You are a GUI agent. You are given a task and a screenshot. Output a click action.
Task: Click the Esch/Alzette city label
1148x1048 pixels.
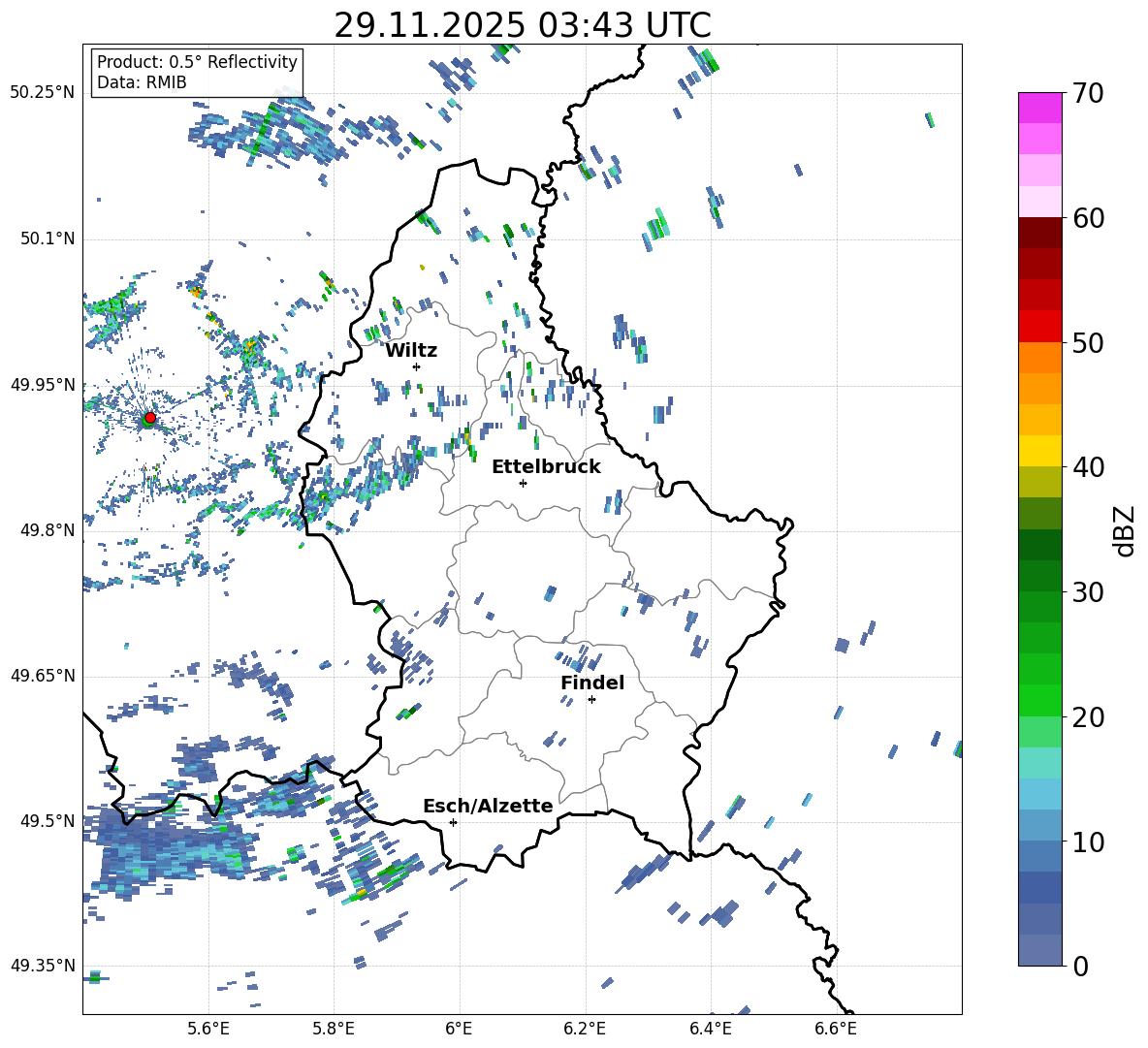488,806
